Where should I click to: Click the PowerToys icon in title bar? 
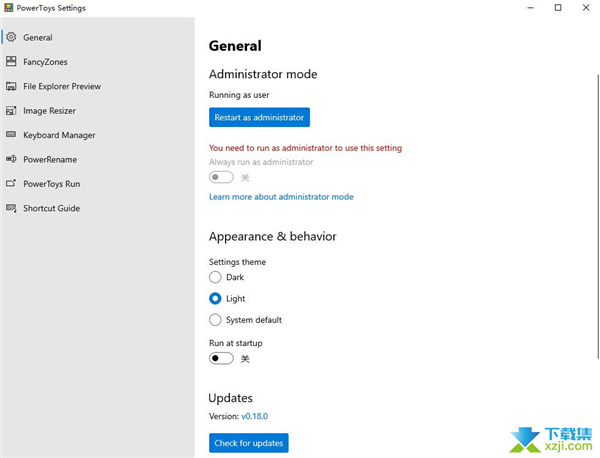[9, 8]
